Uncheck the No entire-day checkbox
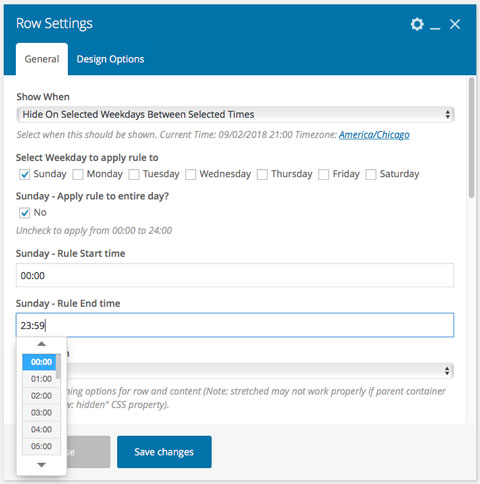This screenshot has width=480, height=484. [24, 213]
